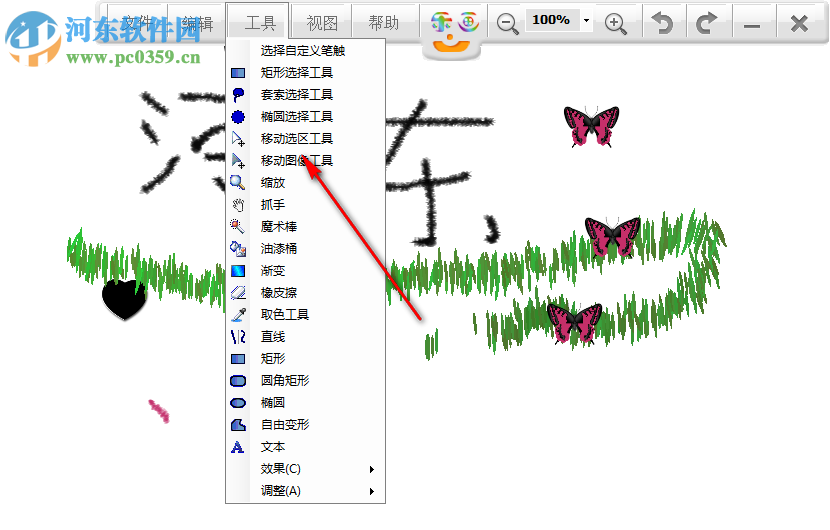Click the 渐变 menu label
This screenshot has width=830, height=530.
273,271
